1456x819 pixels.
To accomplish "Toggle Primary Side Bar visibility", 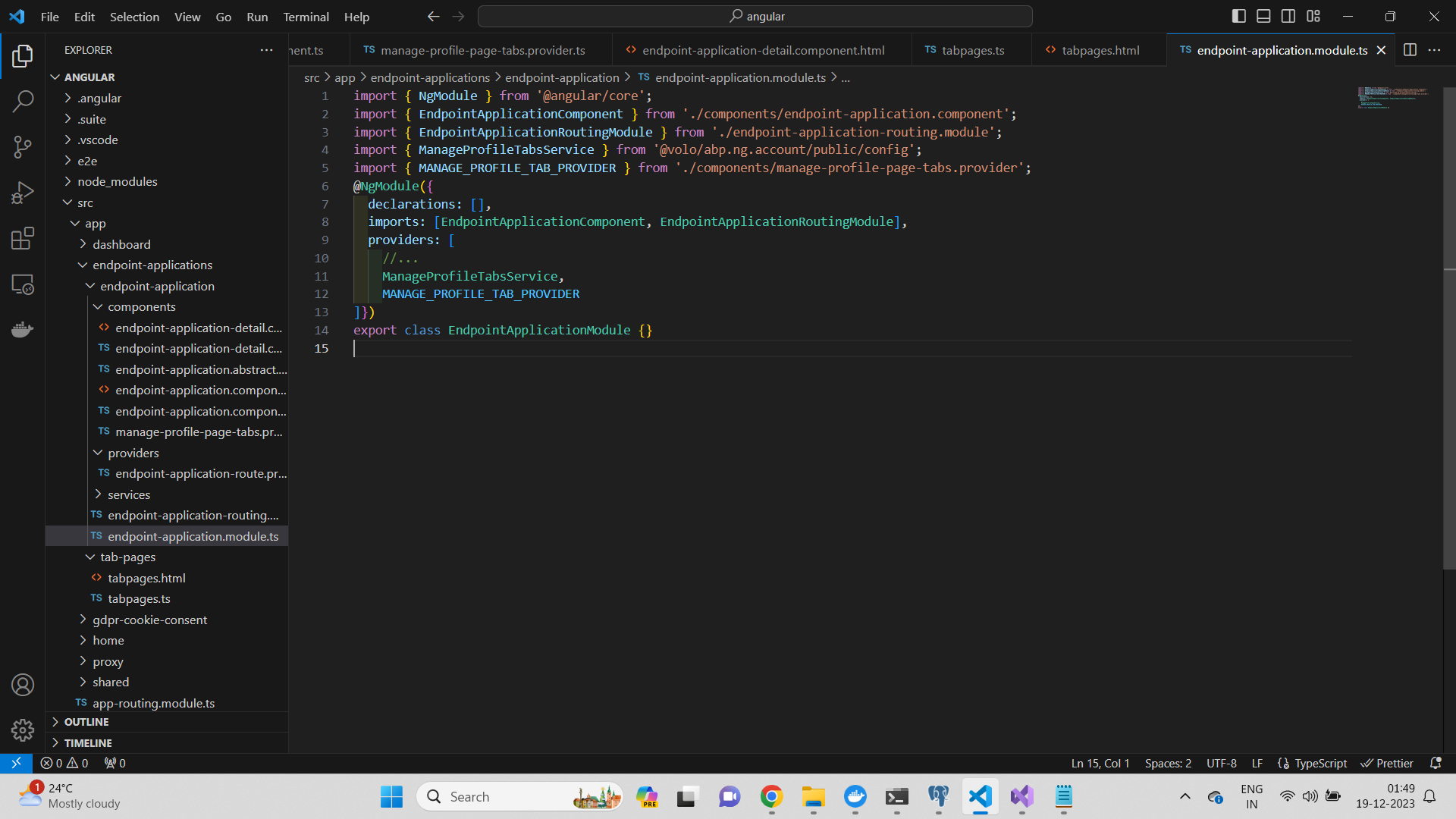I will (x=1238, y=16).
